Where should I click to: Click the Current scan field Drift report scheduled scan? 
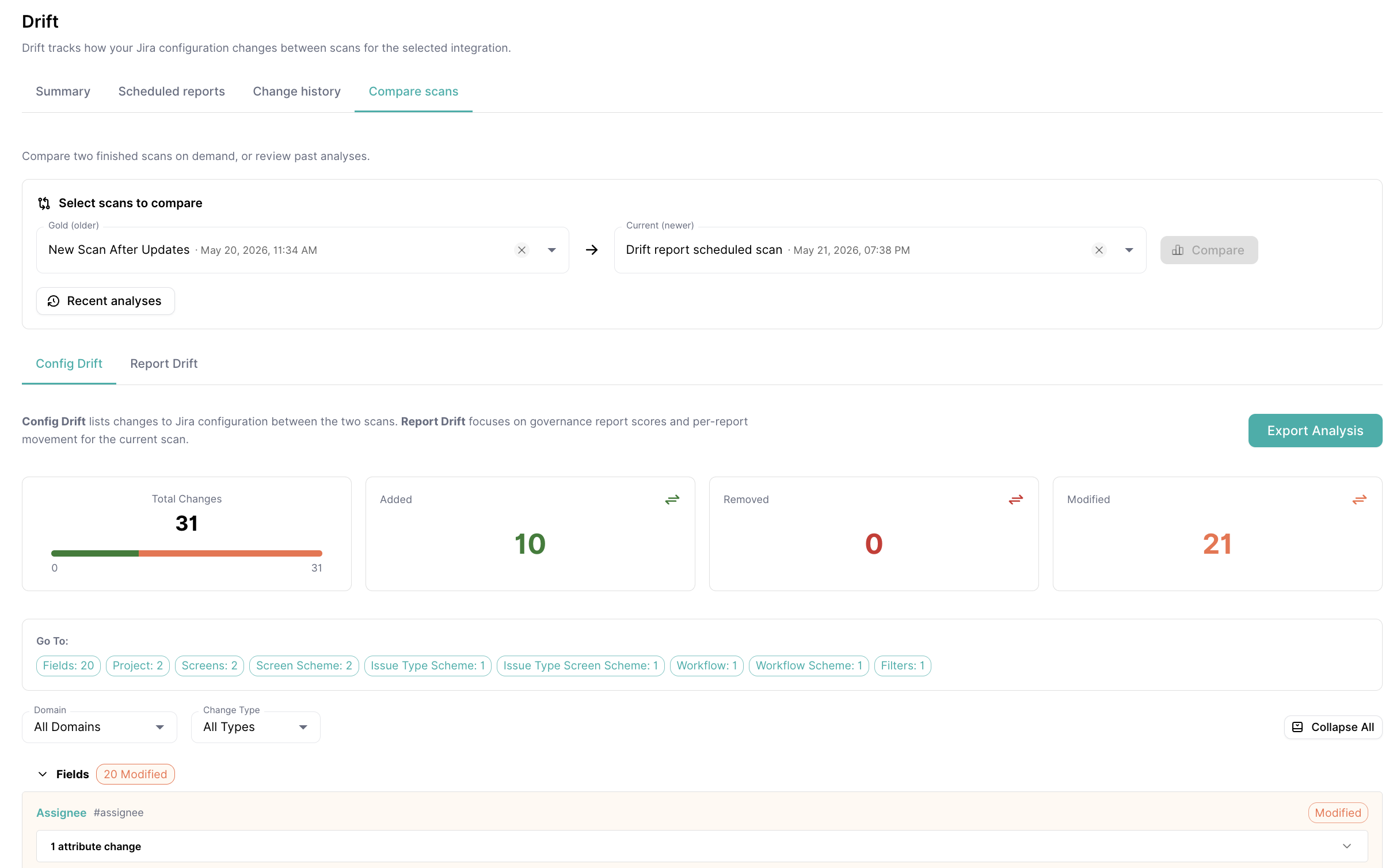880,250
